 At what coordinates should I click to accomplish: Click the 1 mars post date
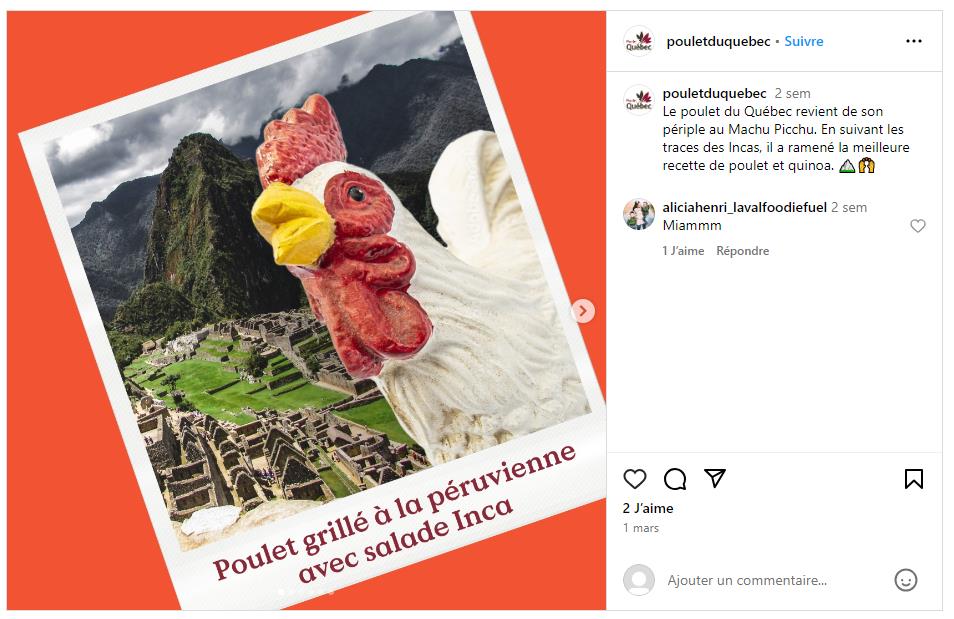point(641,528)
